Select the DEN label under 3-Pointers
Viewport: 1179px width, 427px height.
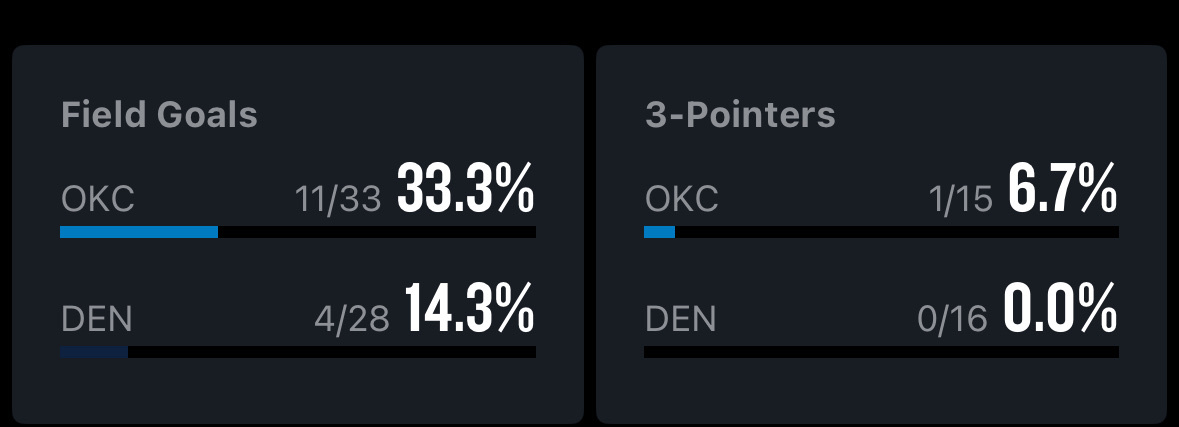tap(681, 319)
